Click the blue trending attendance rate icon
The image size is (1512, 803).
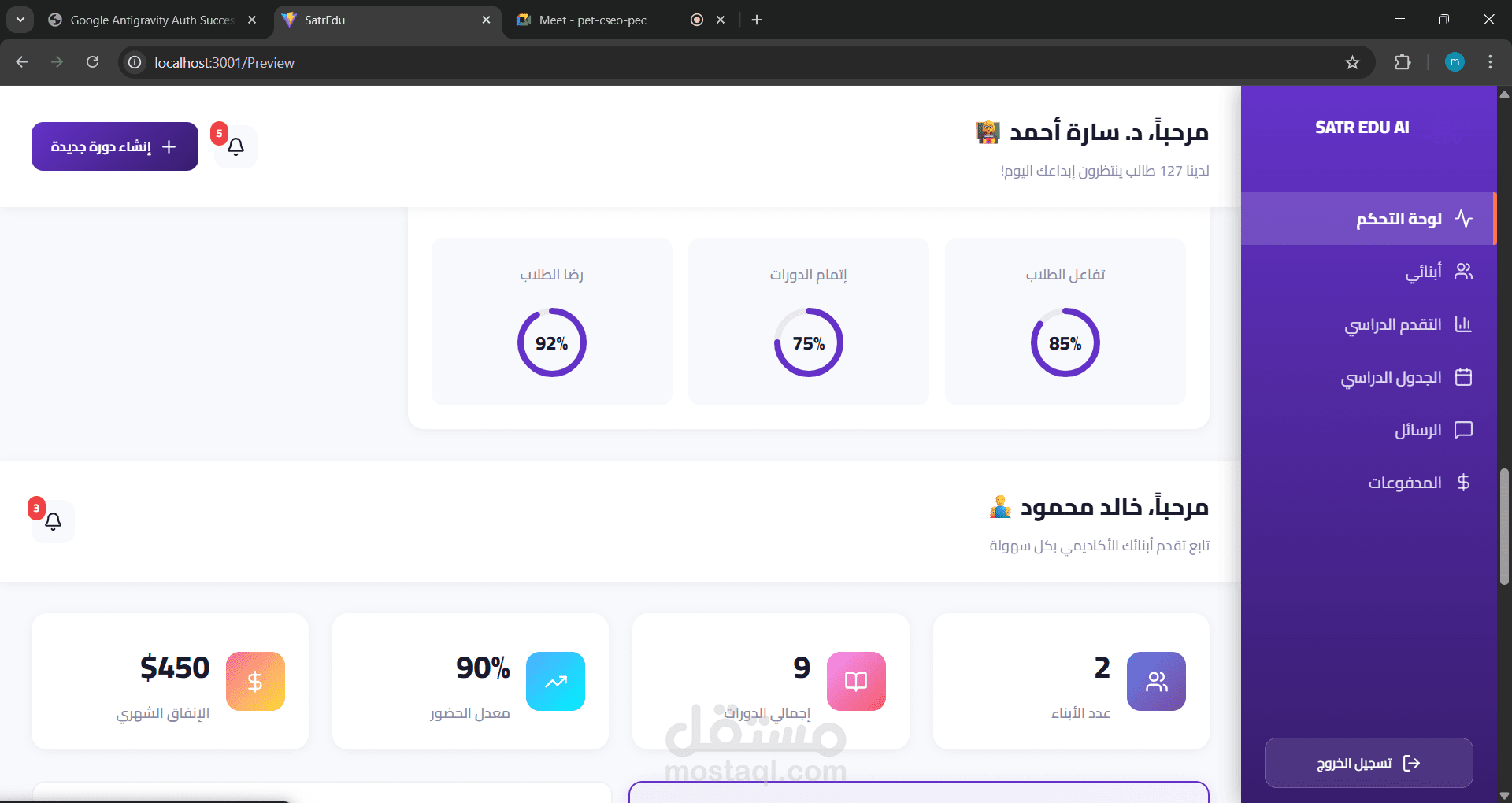click(x=555, y=681)
